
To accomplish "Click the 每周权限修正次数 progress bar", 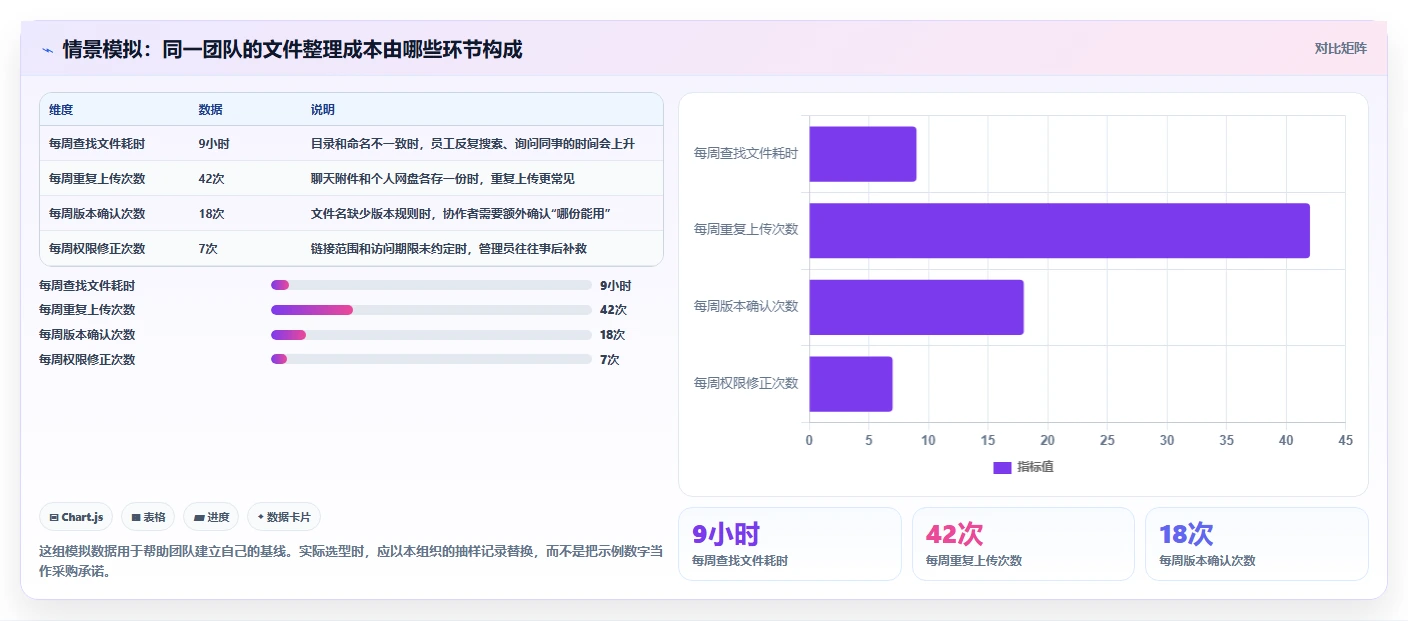I will [x=431, y=360].
